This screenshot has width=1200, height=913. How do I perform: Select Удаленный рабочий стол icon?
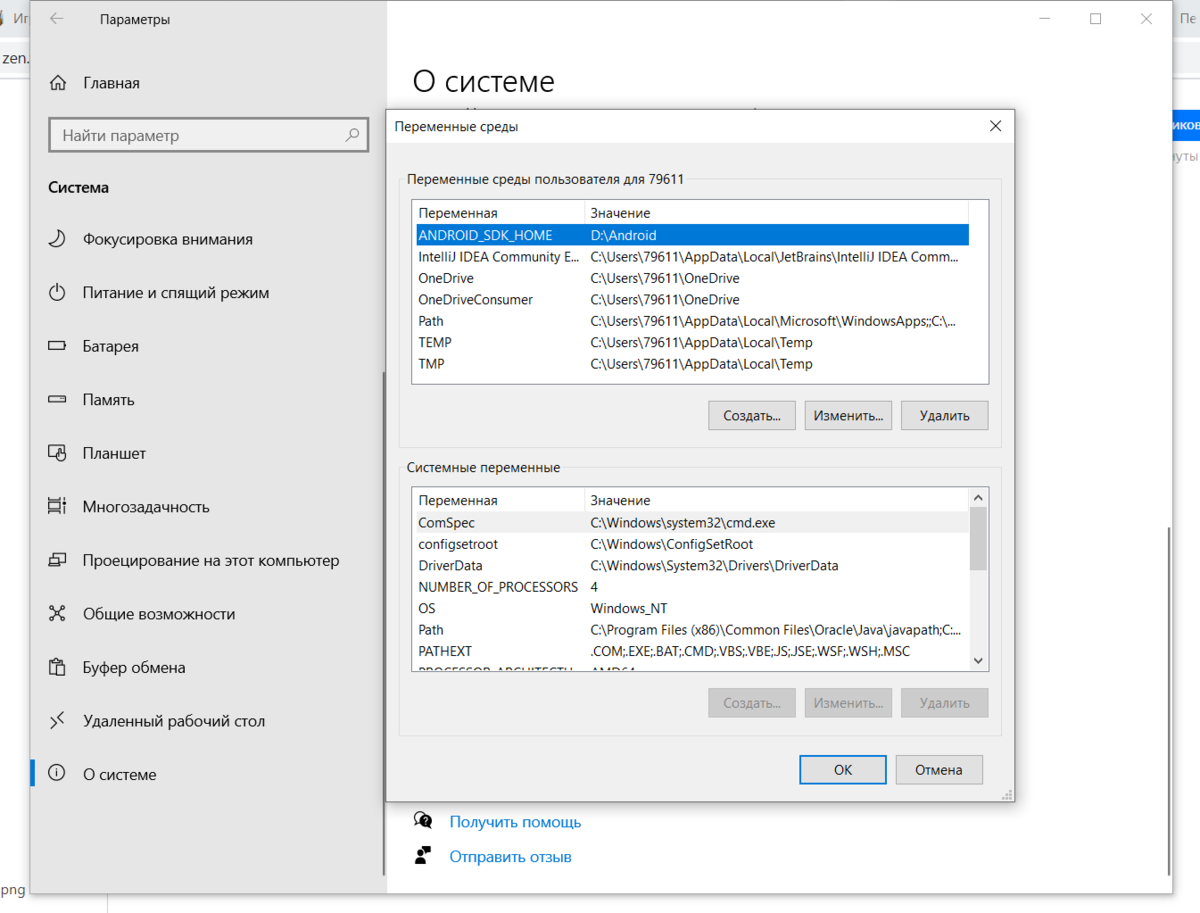tap(58, 721)
